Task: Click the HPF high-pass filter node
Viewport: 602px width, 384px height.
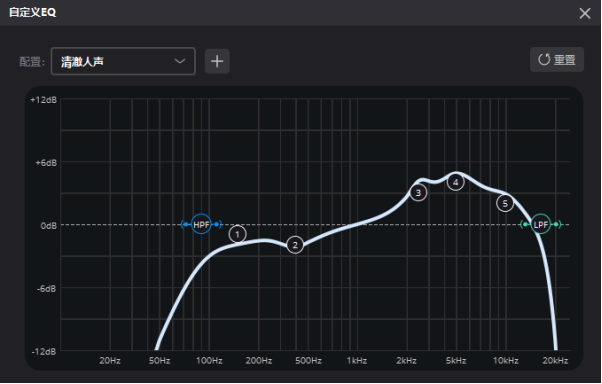Action: [201, 224]
